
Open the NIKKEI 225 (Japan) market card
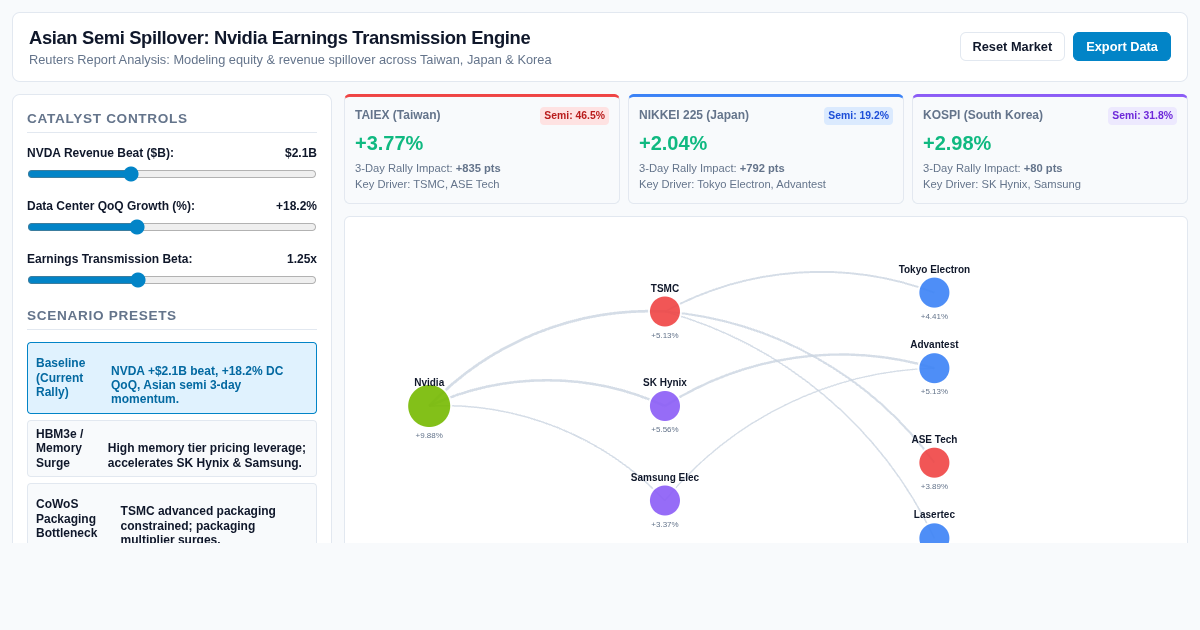coord(766,149)
